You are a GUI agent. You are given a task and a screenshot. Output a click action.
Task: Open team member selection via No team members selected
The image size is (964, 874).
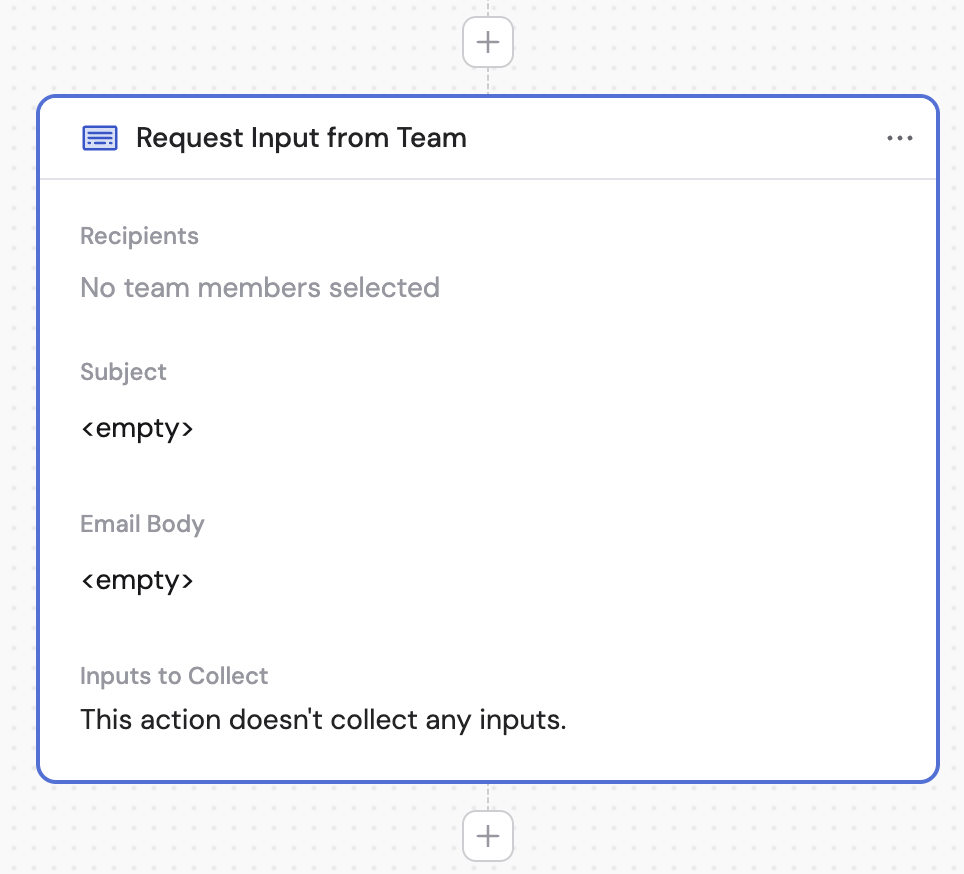259,287
